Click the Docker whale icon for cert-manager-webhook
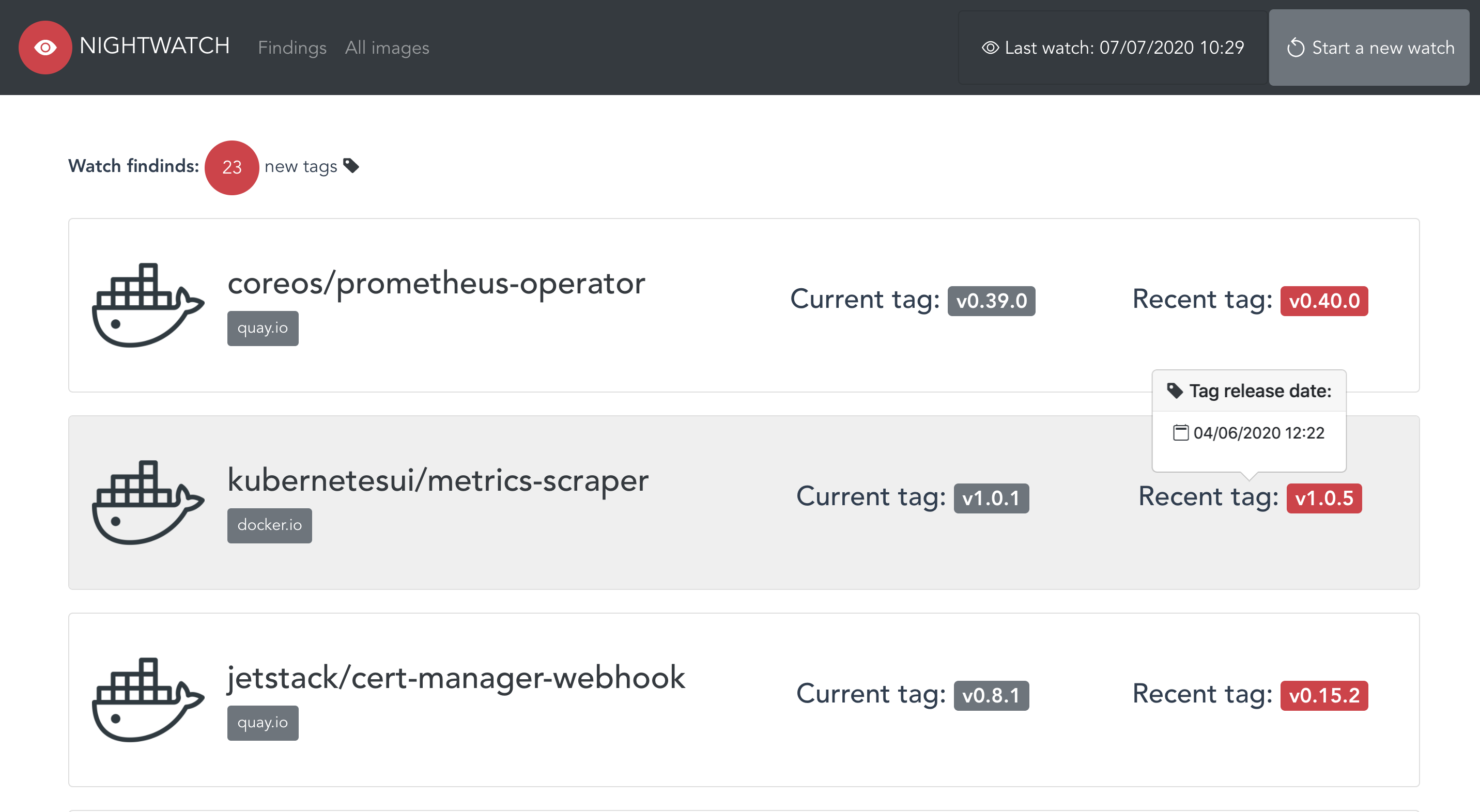Viewport: 1480px width, 812px height. (x=147, y=699)
